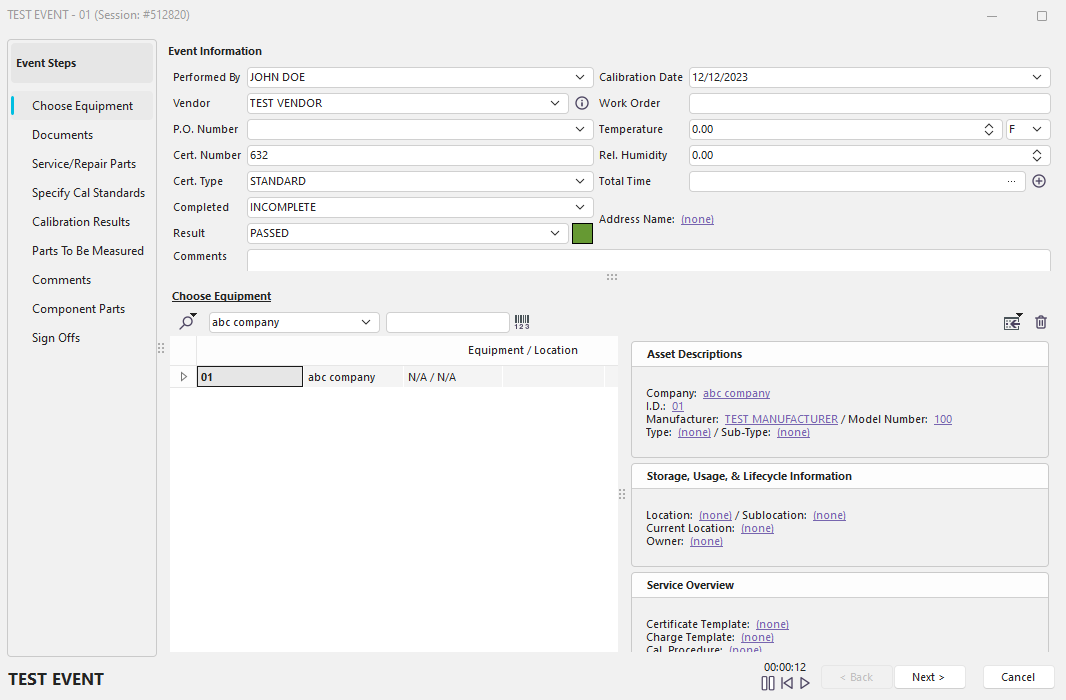
Task: Go to Calibration Results step
Action: tap(81, 222)
